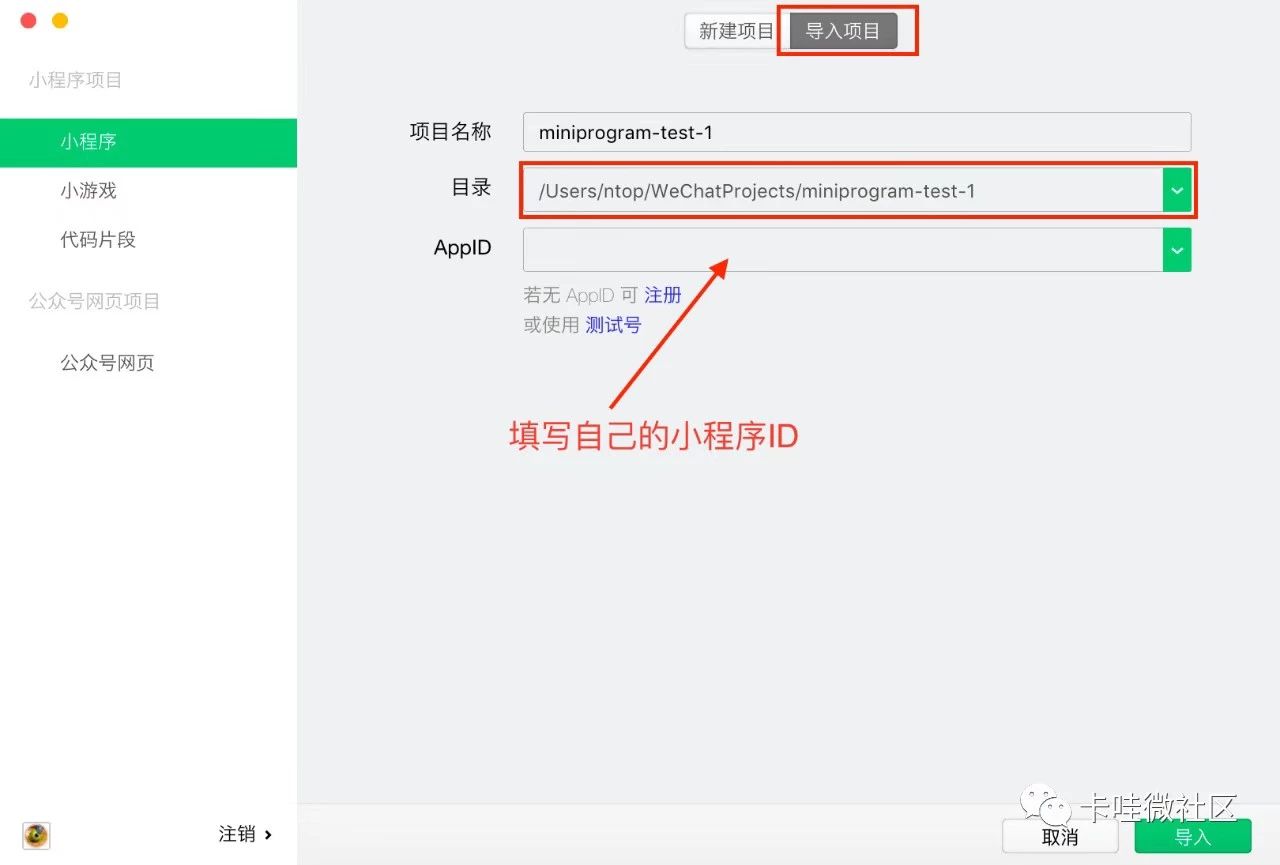The width and height of the screenshot is (1280, 865).
Task: Minimize the window with yellow button
Action: (x=60, y=20)
